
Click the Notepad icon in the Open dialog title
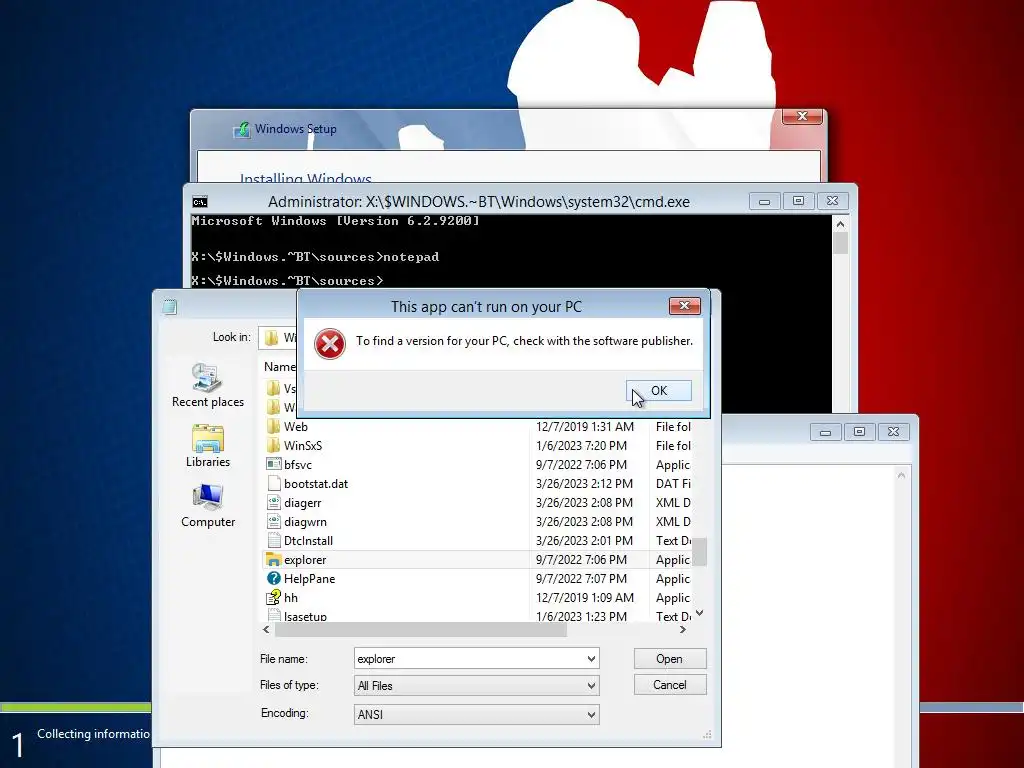[x=170, y=306]
